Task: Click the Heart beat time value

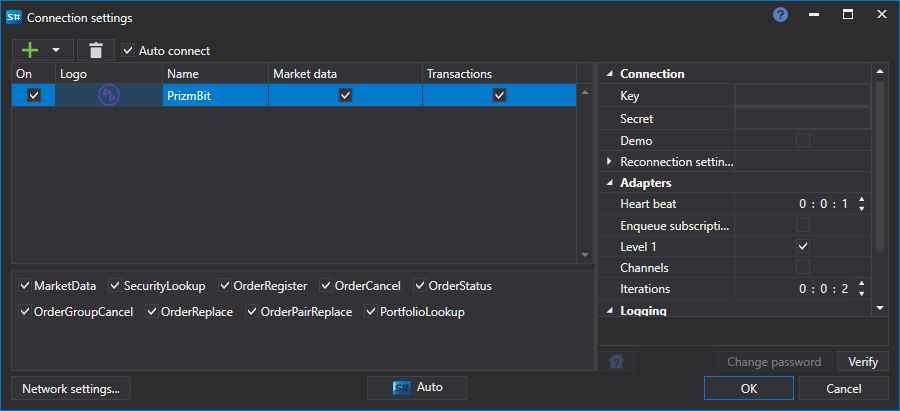Action: 823,204
